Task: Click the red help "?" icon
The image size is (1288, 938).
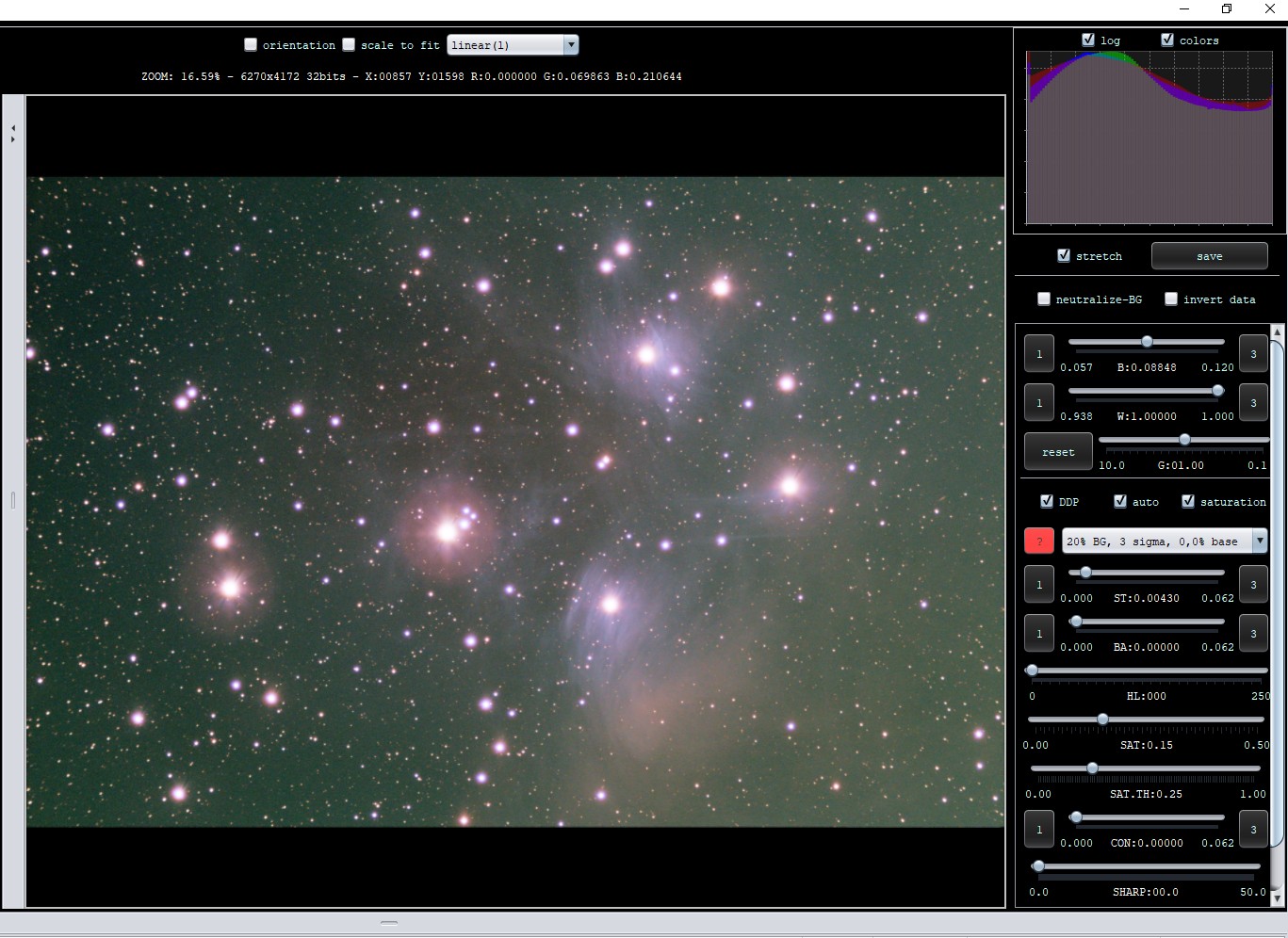Action: 1038,541
